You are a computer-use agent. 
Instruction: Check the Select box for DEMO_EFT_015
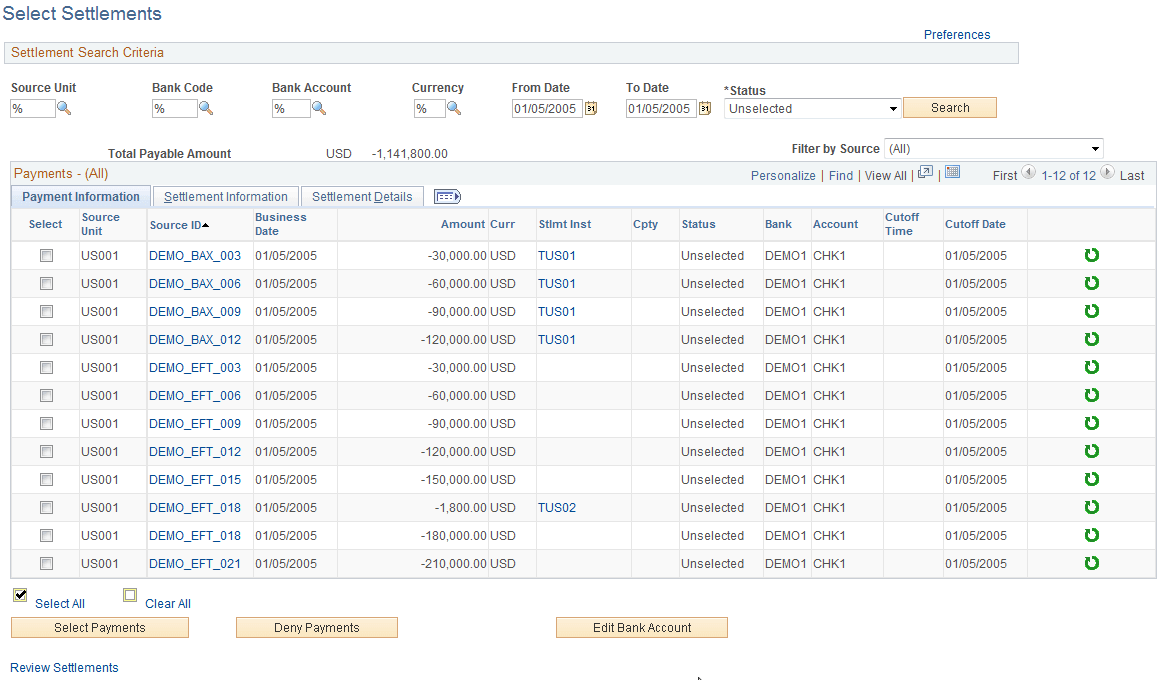click(x=46, y=479)
